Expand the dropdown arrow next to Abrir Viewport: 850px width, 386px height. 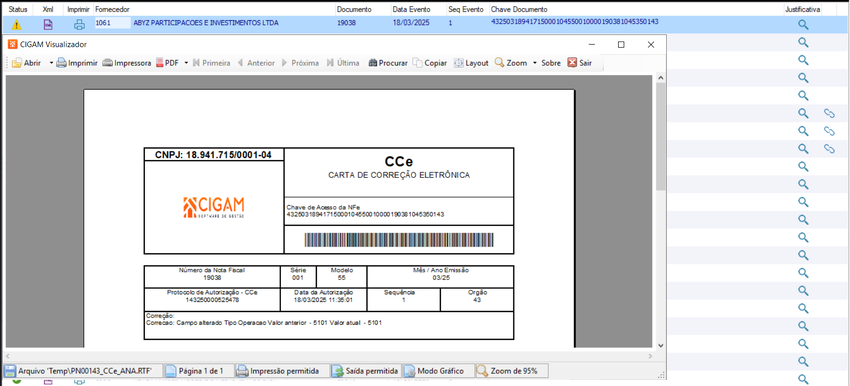click(51, 63)
